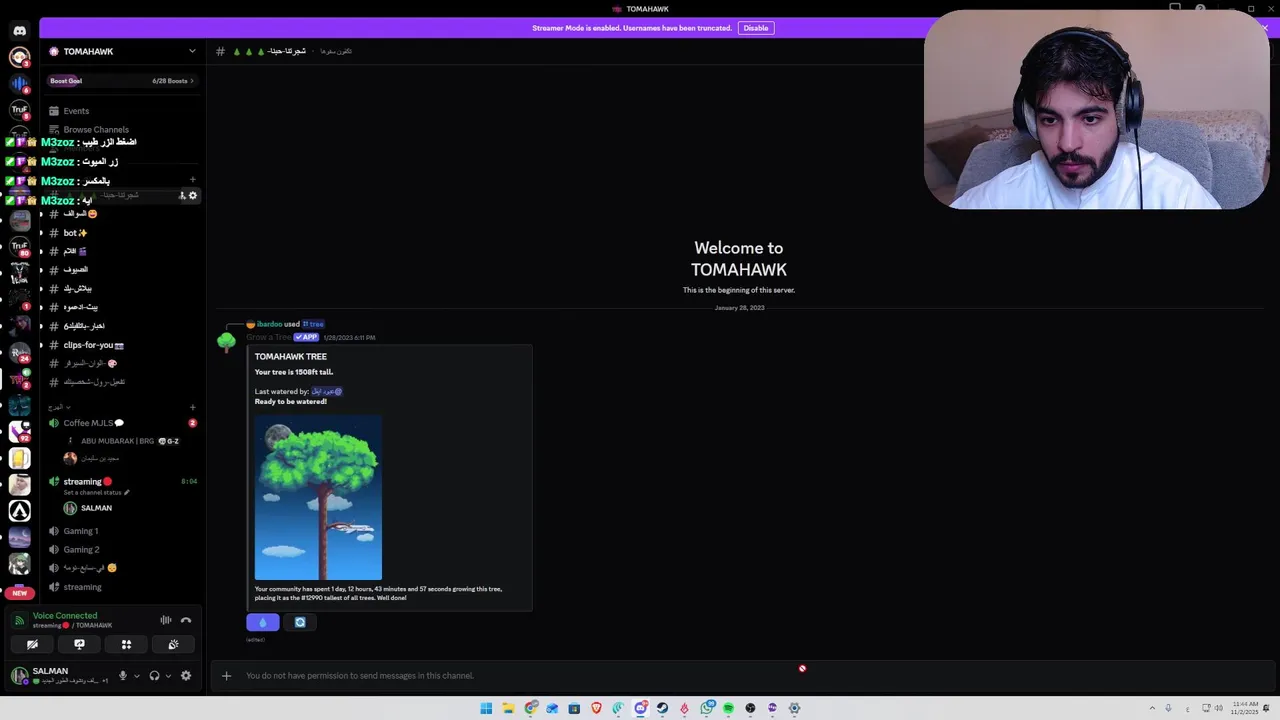This screenshot has height=720, width=1280.
Task: Open server icon with 92 notifications badge
Action: point(20,432)
